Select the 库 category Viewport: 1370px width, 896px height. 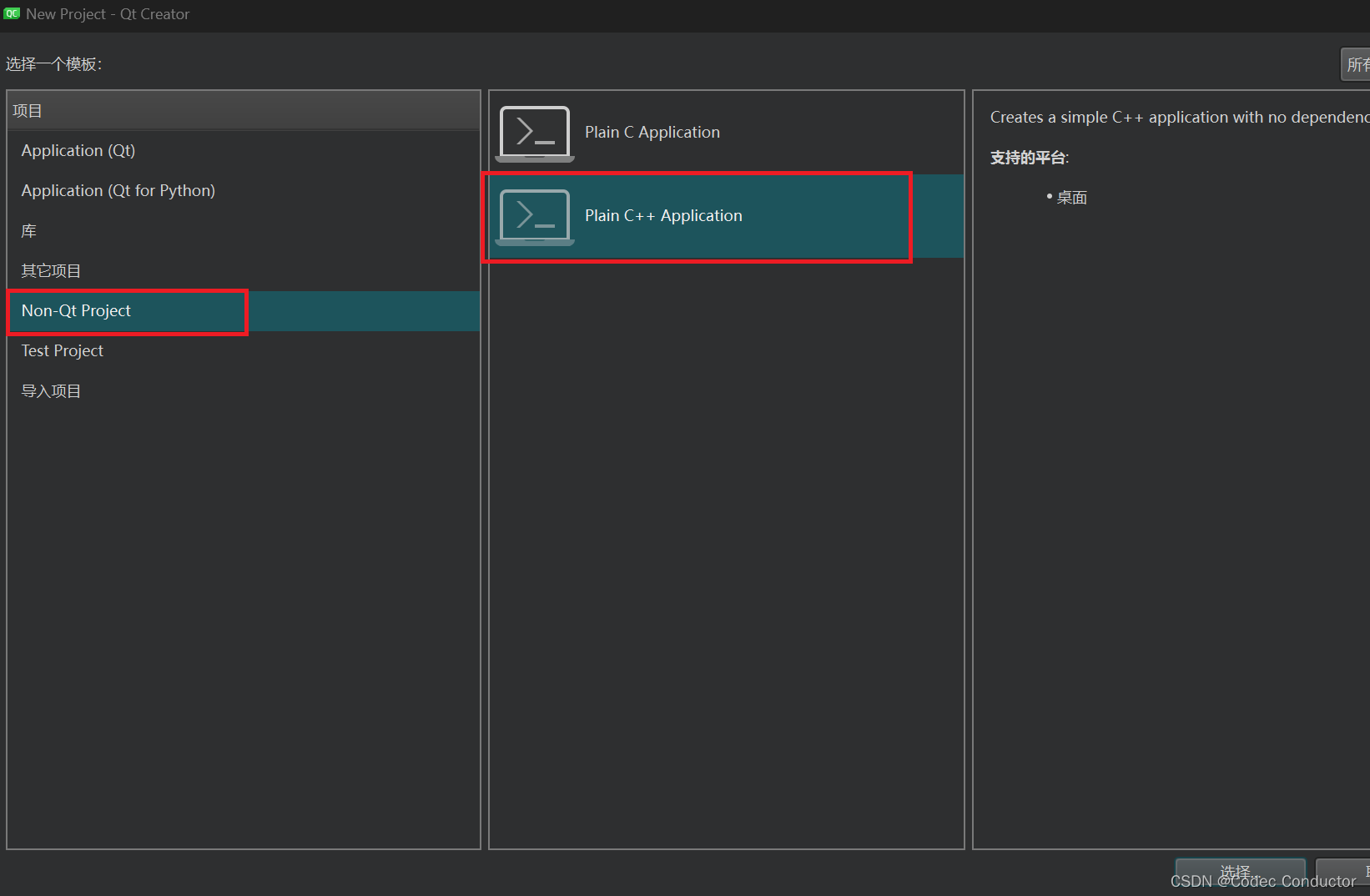pos(244,231)
